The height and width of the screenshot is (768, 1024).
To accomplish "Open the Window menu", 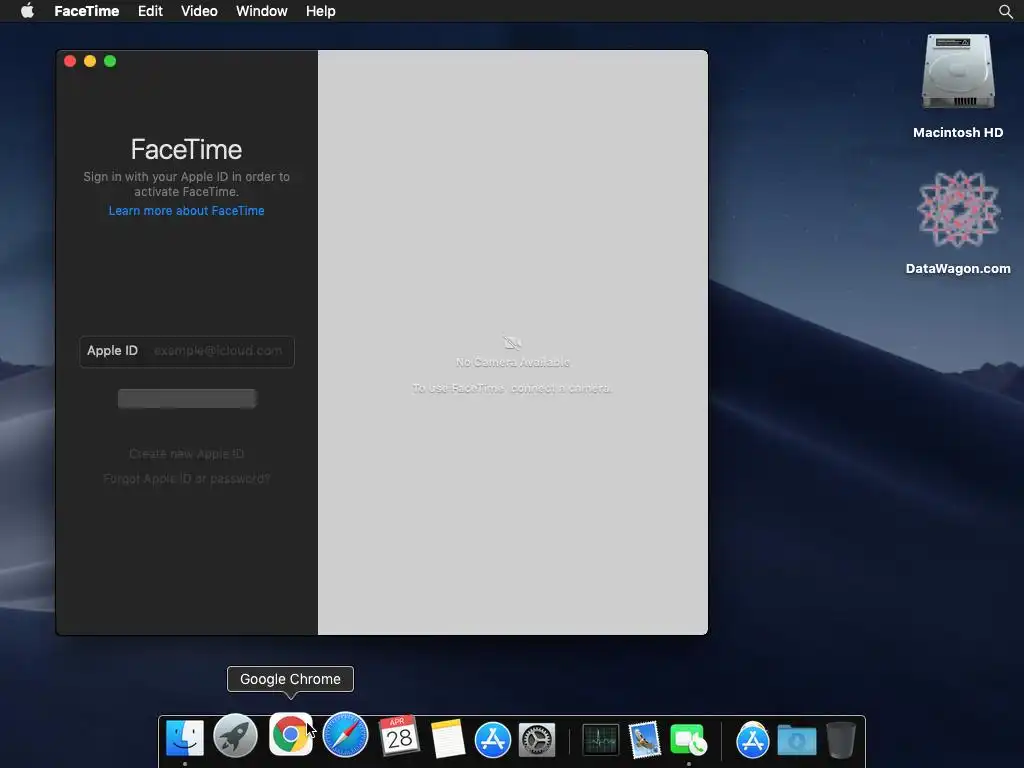I will pyautogui.click(x=261, y=11).
